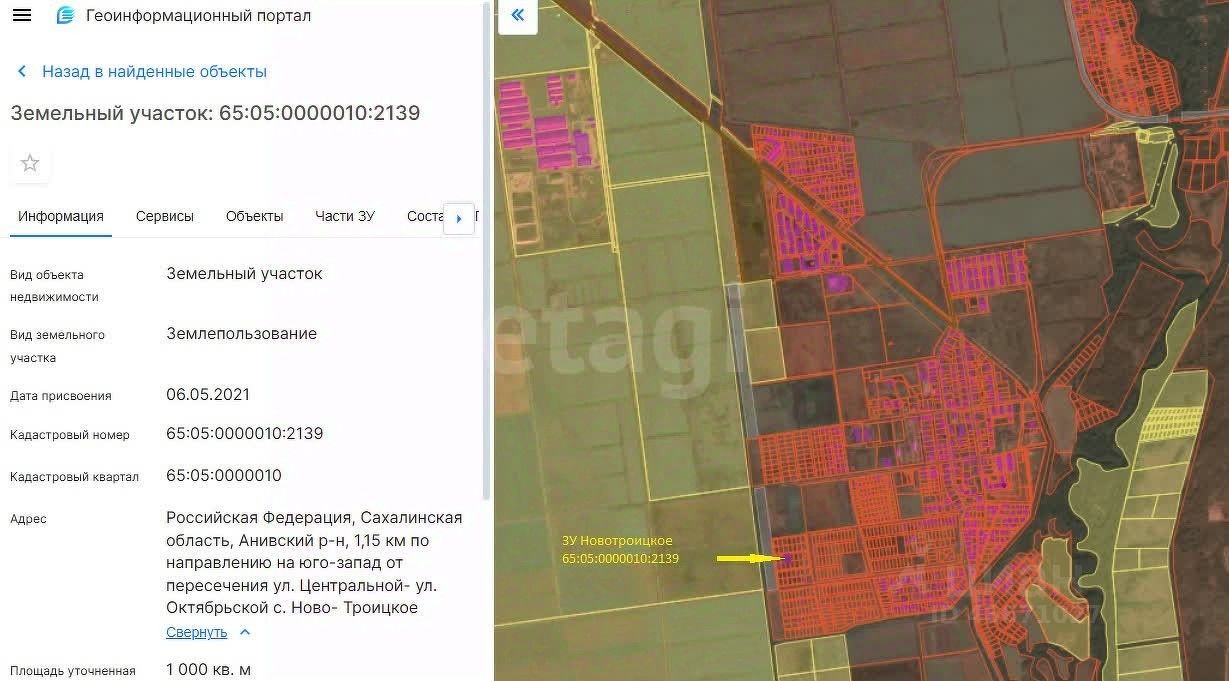The width and height of the screenshot is (1229, 681).
Task: Collapse address text via Свернуть link
Action: point(197,632)
